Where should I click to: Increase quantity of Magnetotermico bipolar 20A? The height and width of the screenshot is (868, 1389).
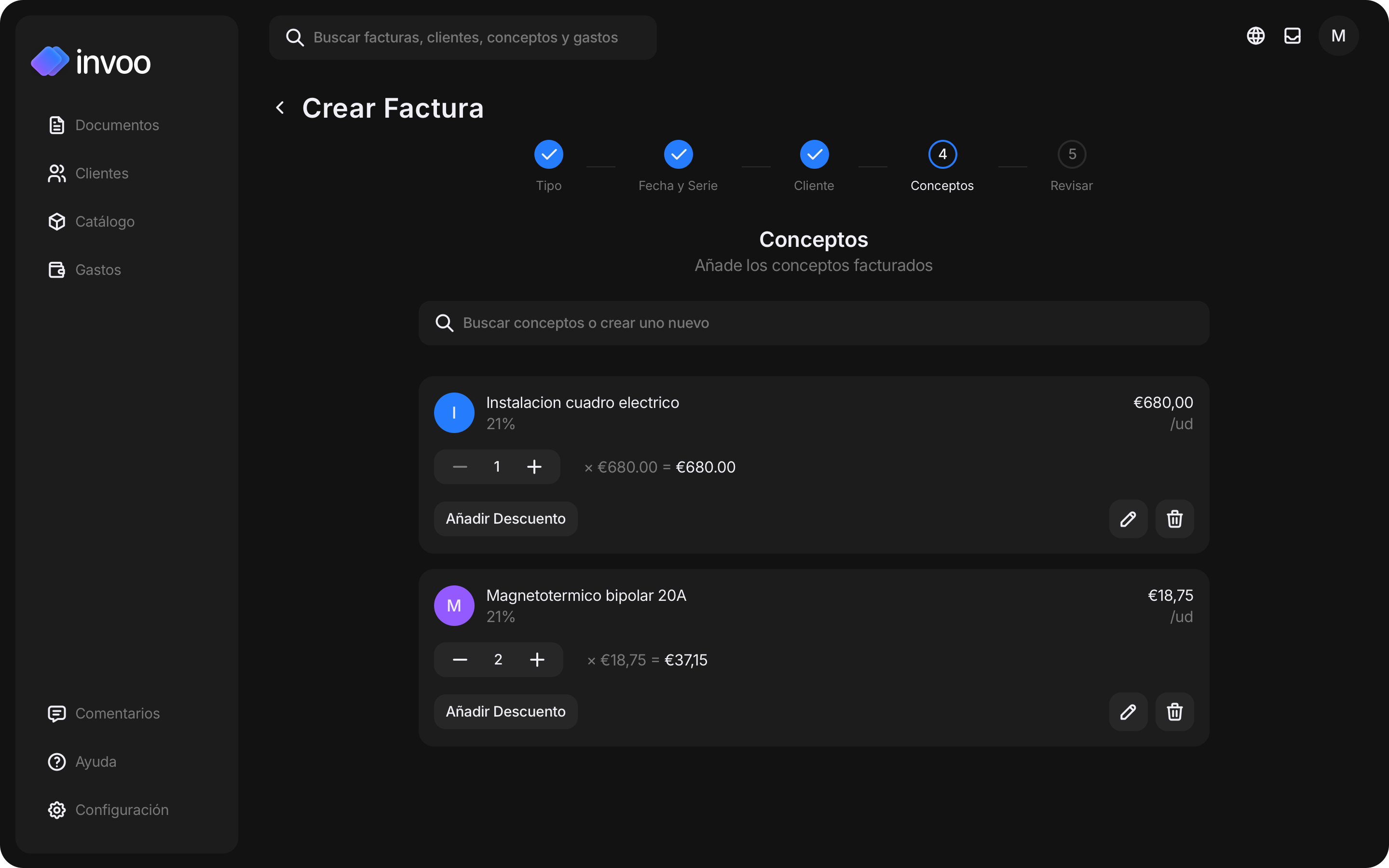coord(537,660)
